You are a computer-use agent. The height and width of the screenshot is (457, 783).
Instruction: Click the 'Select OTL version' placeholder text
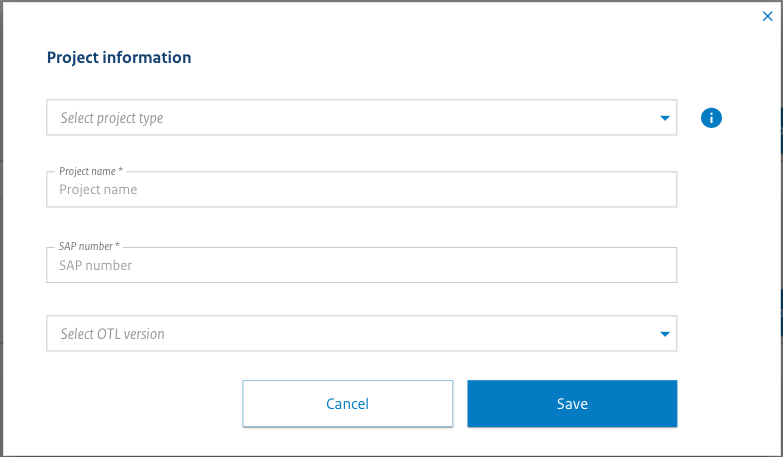coord(112,334)
